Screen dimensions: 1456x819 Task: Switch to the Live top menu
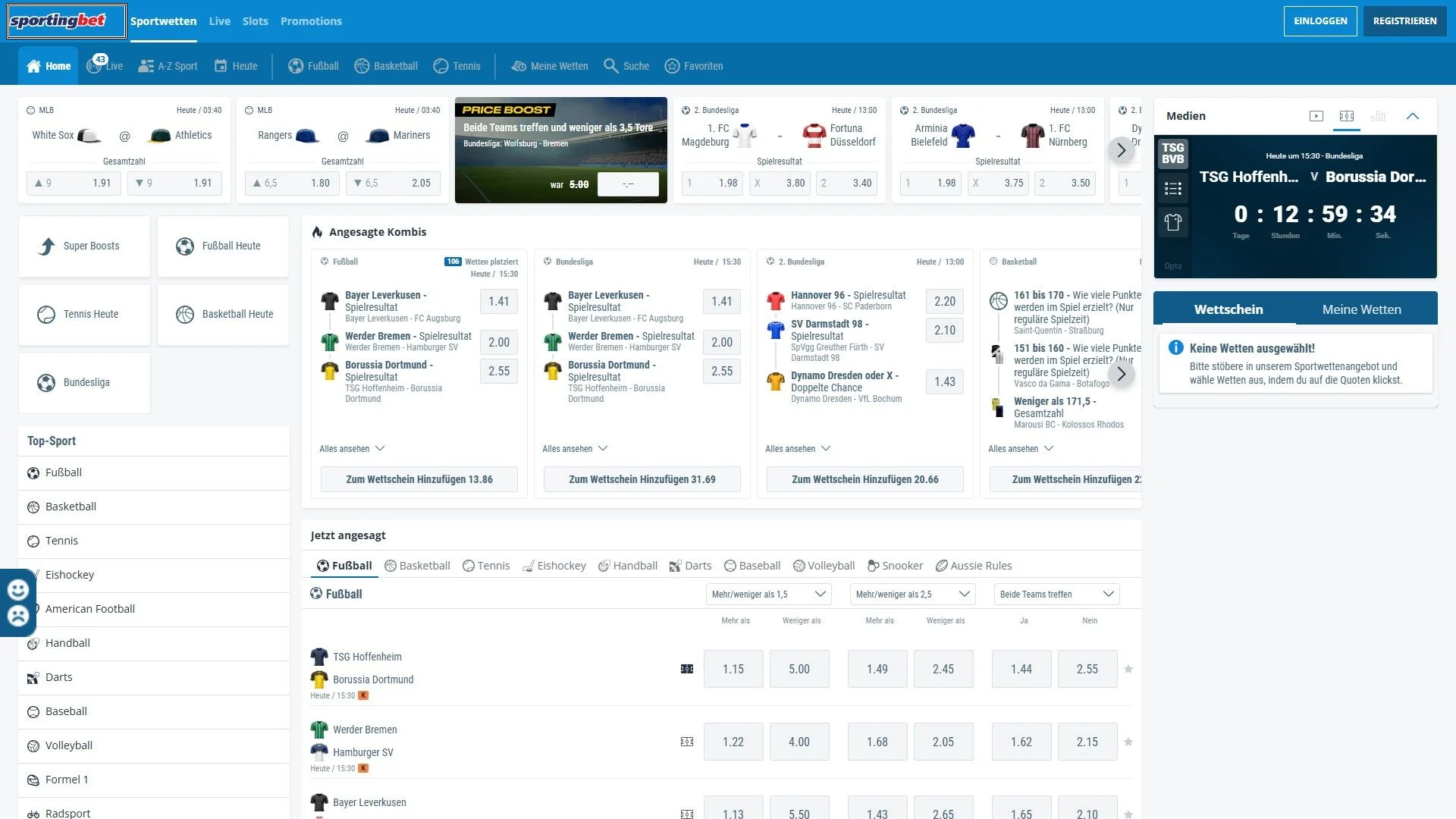(x=220, y=21)
